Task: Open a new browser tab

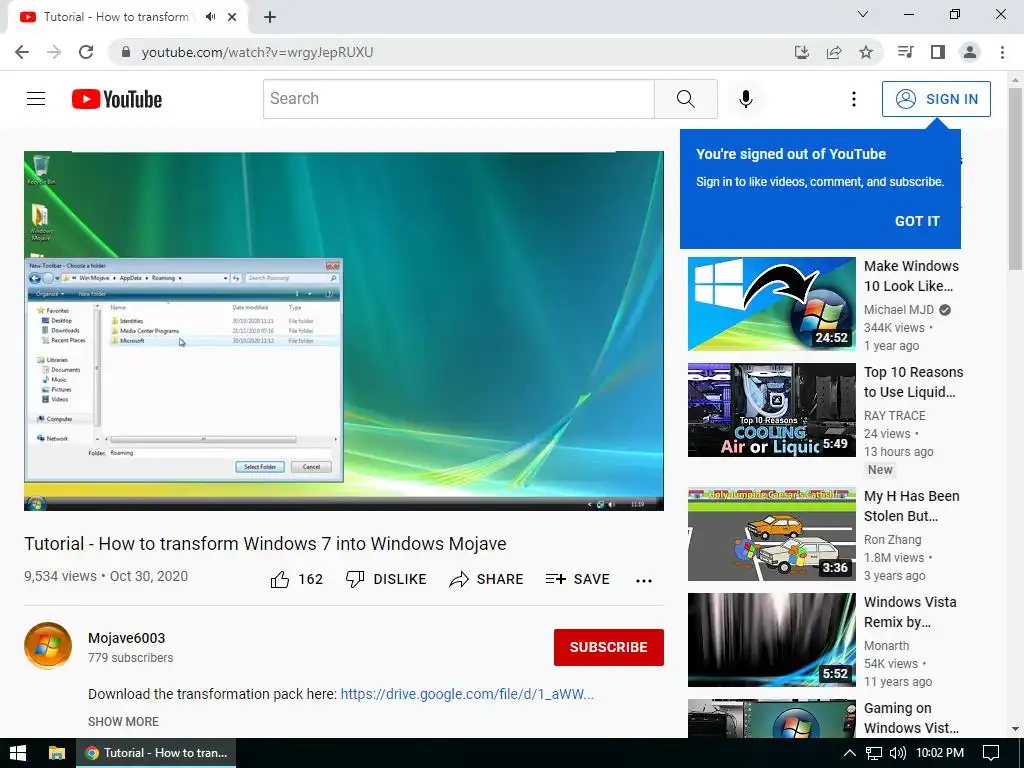Action: coord(270,17)
